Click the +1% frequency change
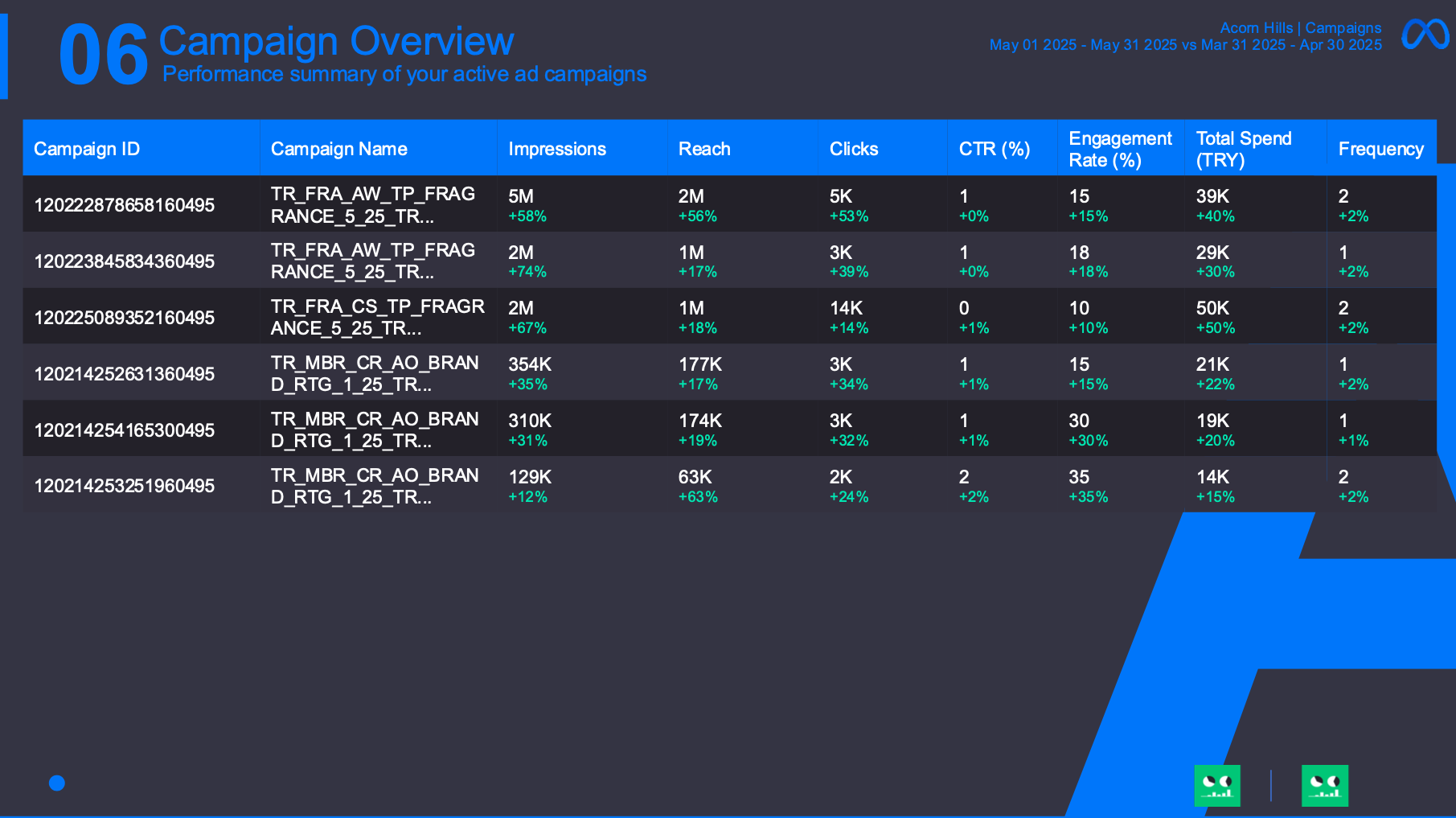The width and height of the screenshot is (1456, 818). pos(1353,441)
